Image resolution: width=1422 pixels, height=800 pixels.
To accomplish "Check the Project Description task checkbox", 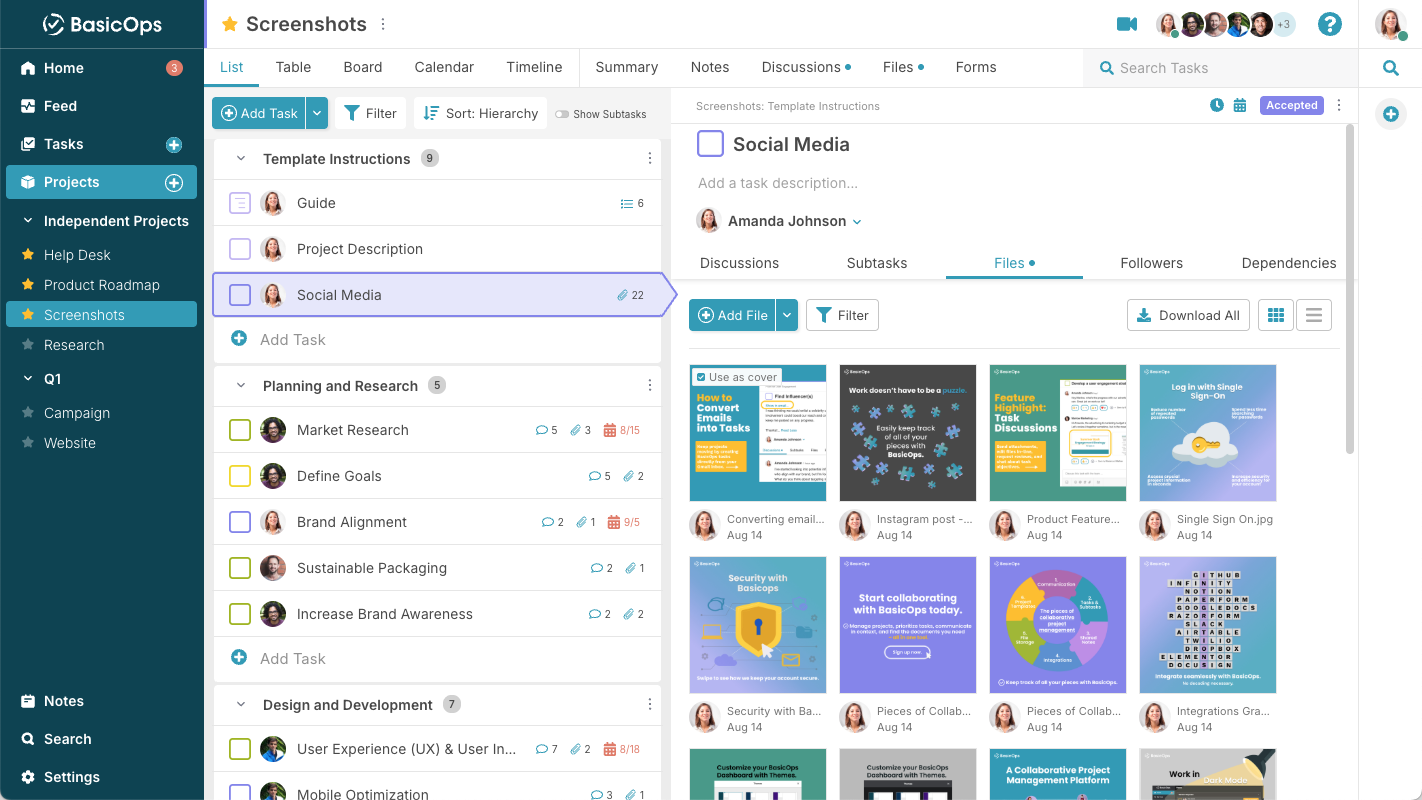I will click(x=240, y=249).
